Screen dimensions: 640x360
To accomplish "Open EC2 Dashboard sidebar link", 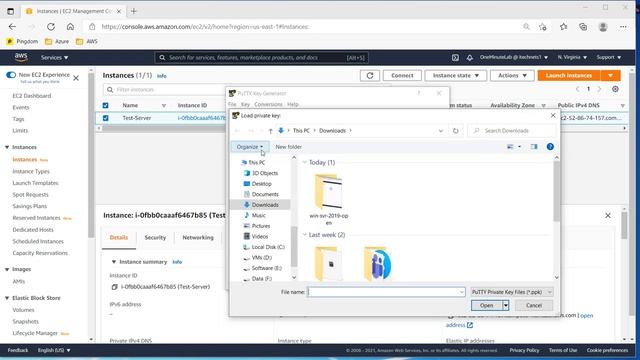I will 32,96.
